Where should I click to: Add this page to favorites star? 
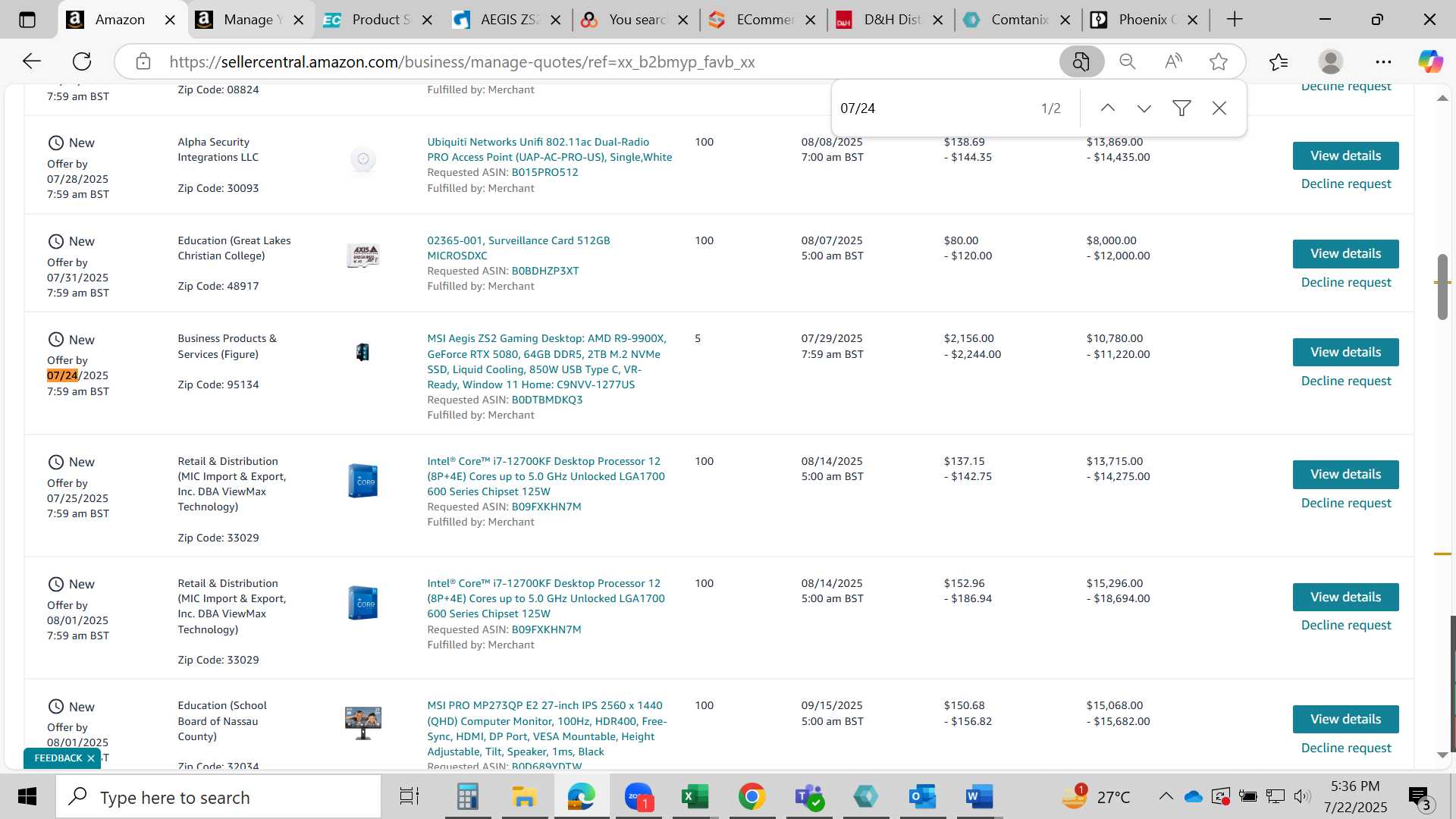coord(1219,61)
